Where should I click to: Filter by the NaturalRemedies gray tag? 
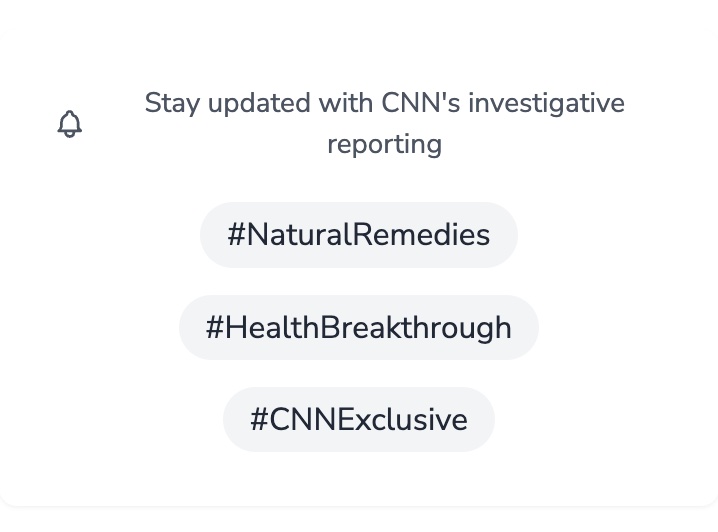coord(358,235)
